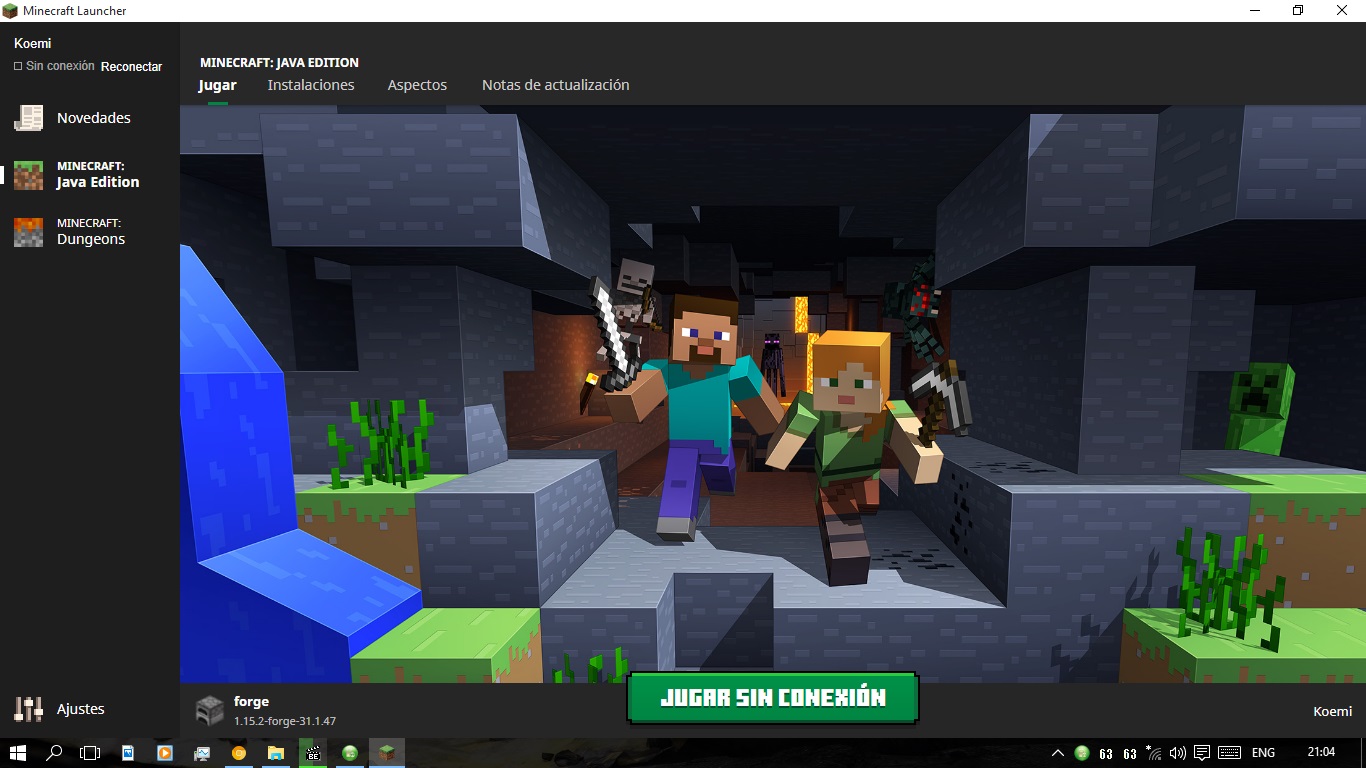This screenshot has width=1366, height=768.
Task: Open the Action Center notifications icon
Action: (1202, 753)
